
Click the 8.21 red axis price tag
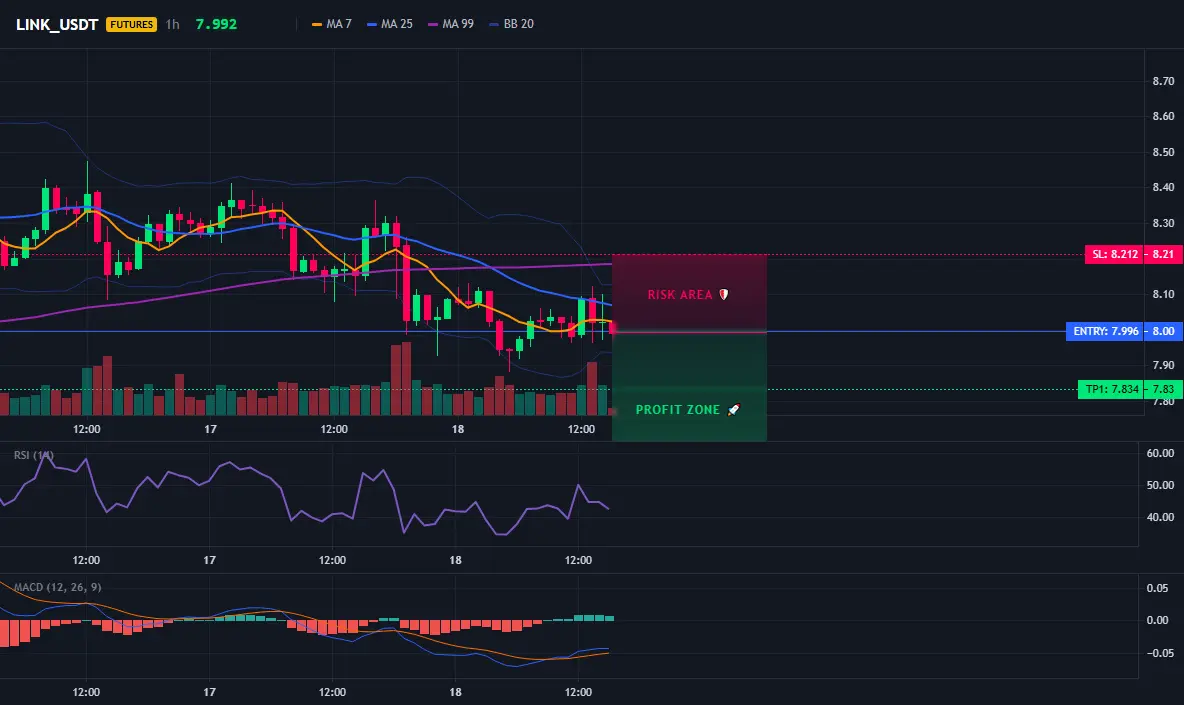1164,254
